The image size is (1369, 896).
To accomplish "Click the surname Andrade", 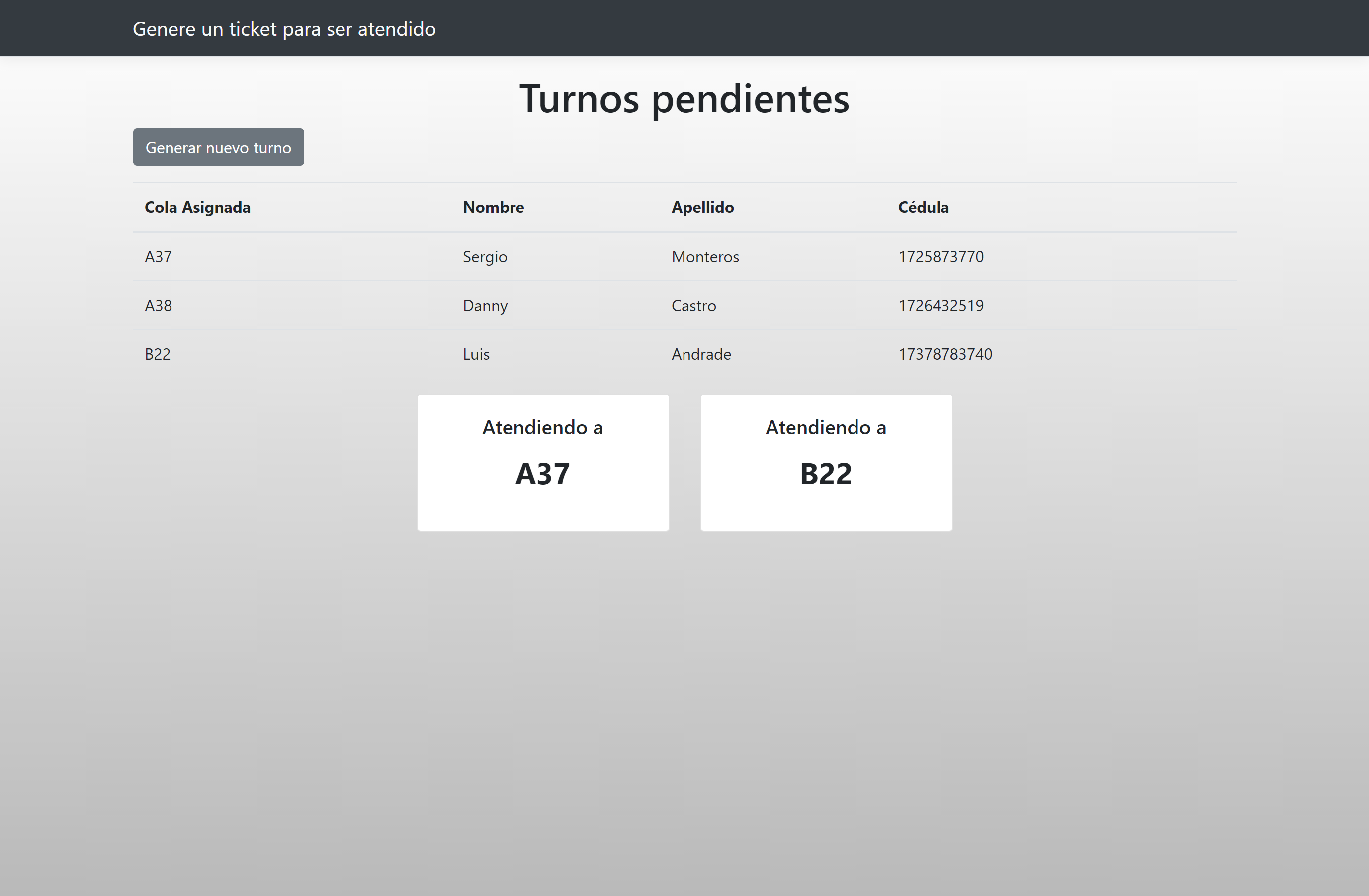I will [x=700, y=354].
